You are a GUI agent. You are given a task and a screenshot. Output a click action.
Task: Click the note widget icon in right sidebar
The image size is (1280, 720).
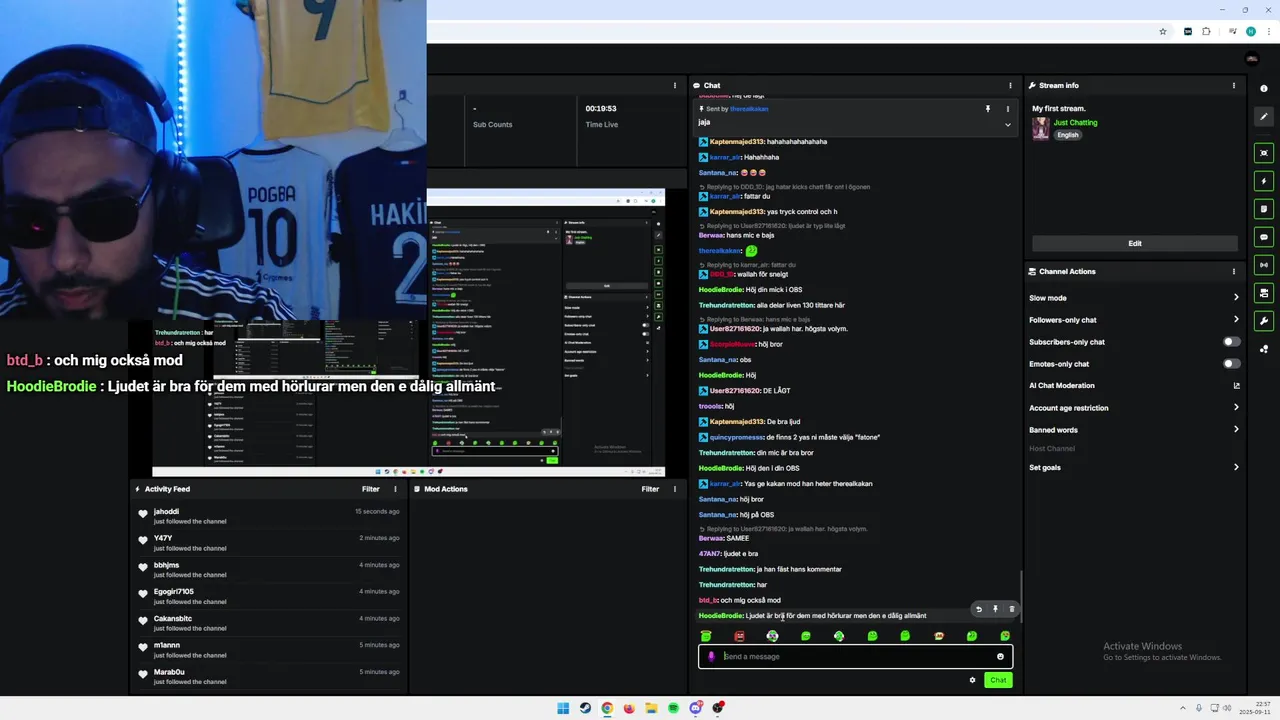click(1264, 209)
